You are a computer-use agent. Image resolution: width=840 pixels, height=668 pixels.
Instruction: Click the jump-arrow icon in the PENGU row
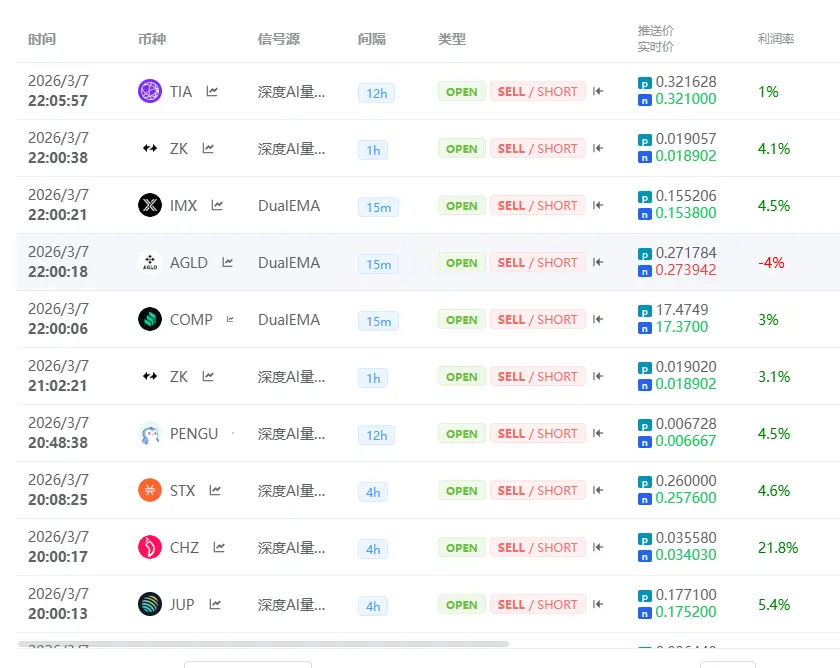[x=598, y=433]
